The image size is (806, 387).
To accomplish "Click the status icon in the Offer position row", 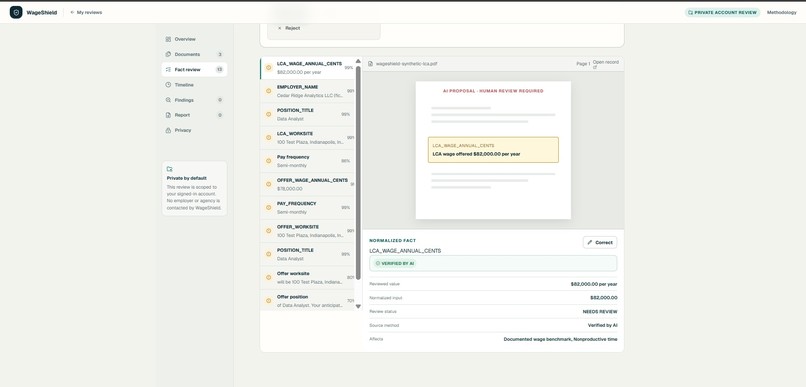I will pyautogui.click(x=268, y=301).
